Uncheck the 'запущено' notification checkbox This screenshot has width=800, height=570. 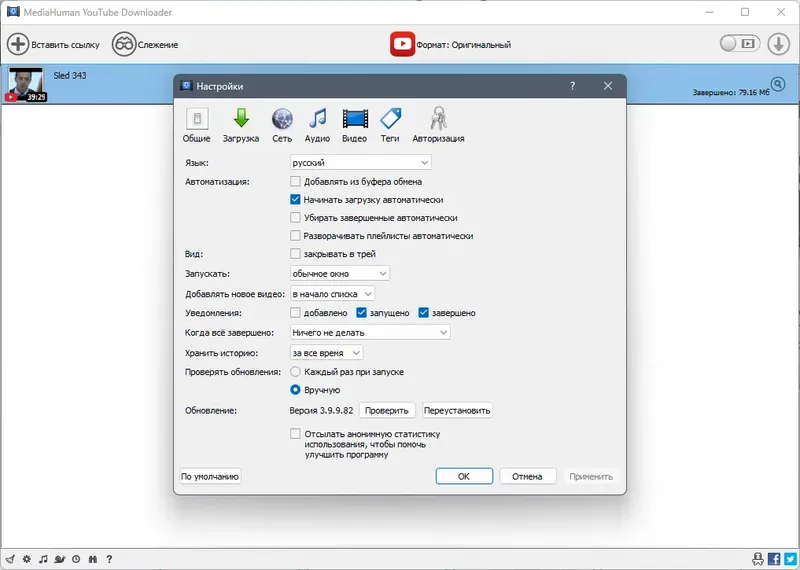[x=361, y=313]
